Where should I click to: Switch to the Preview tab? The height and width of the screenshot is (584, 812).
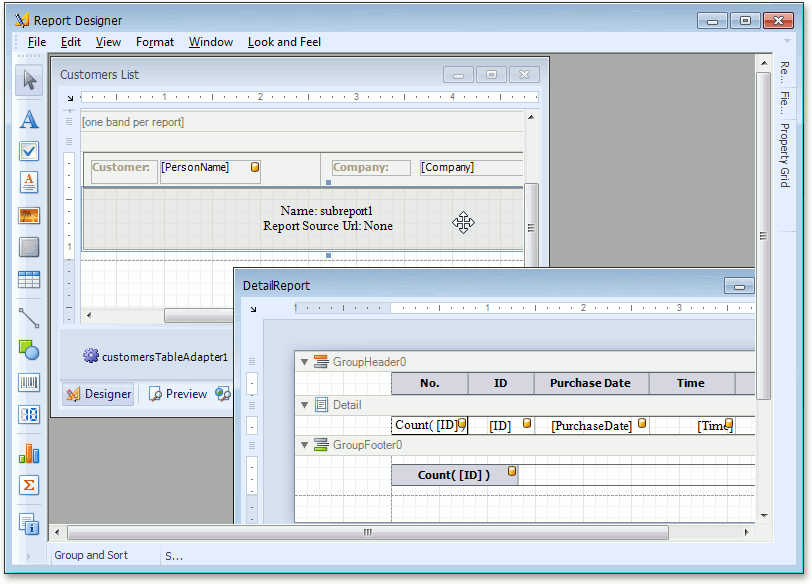(x=178, y=394)
